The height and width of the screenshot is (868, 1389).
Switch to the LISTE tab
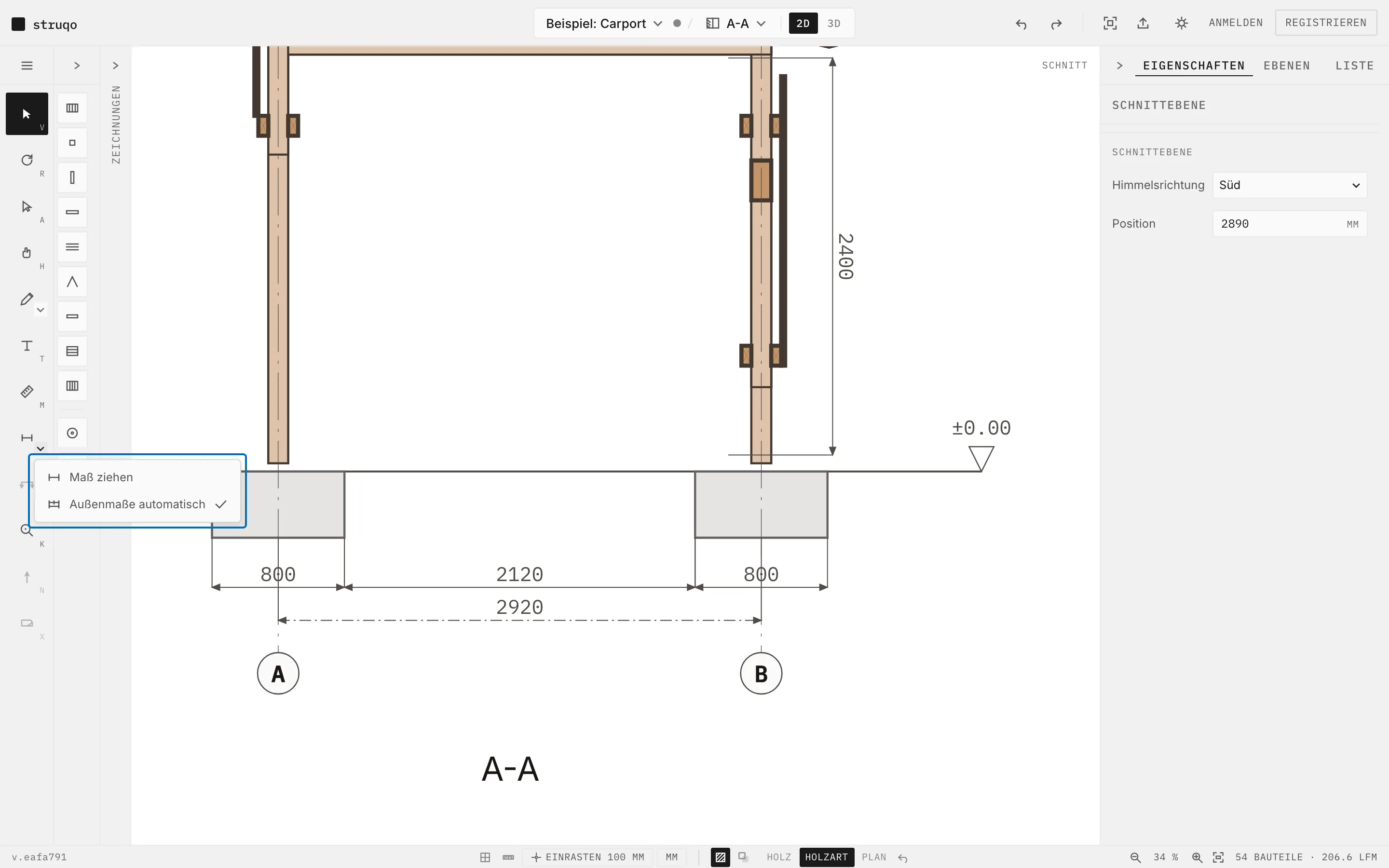[1355, 66]
